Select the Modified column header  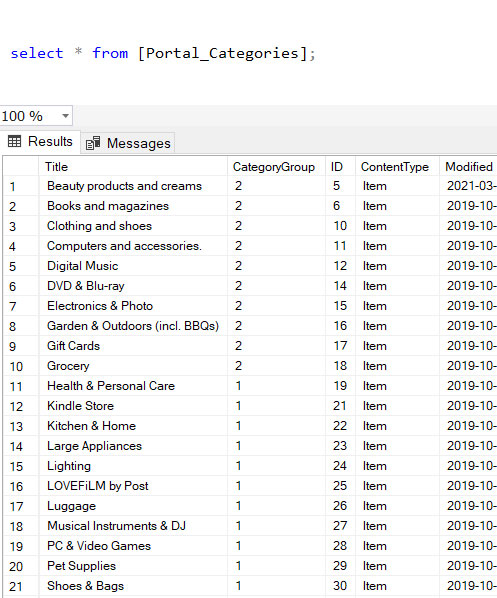(468, 167)
